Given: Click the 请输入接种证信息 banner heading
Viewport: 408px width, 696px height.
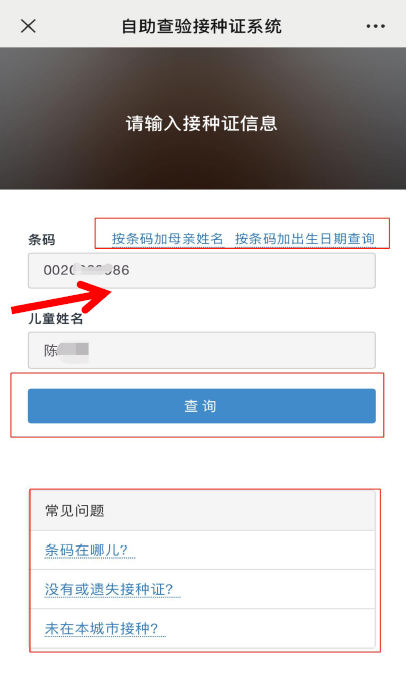Looking at the screenshot, I should pyautogui.click(x=202, y=123).
